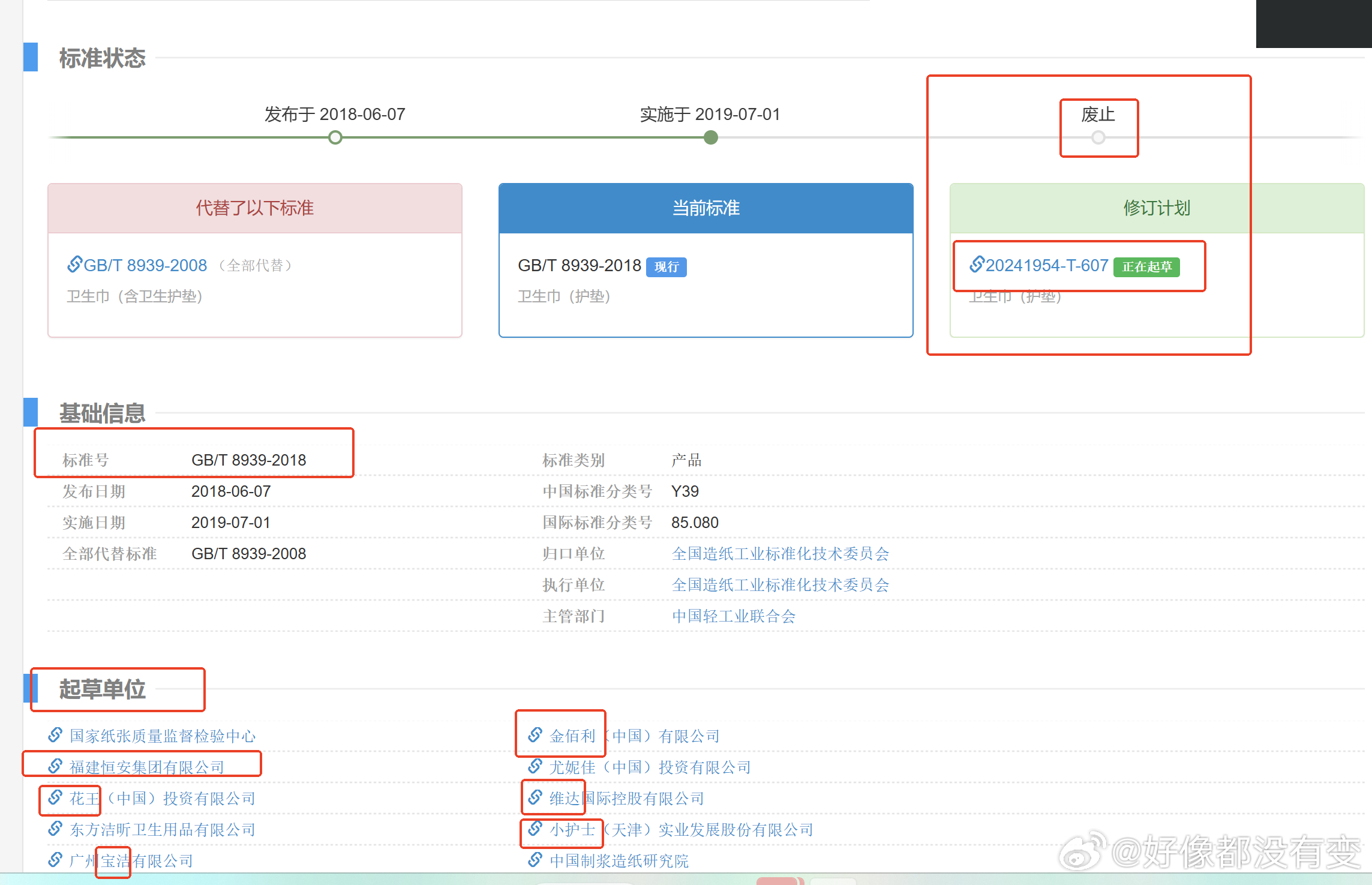Screen dimensions: 1372x885
Task: Click link icon before 尤妮佳（中国）投资有限公司
Action: (535, 766)
